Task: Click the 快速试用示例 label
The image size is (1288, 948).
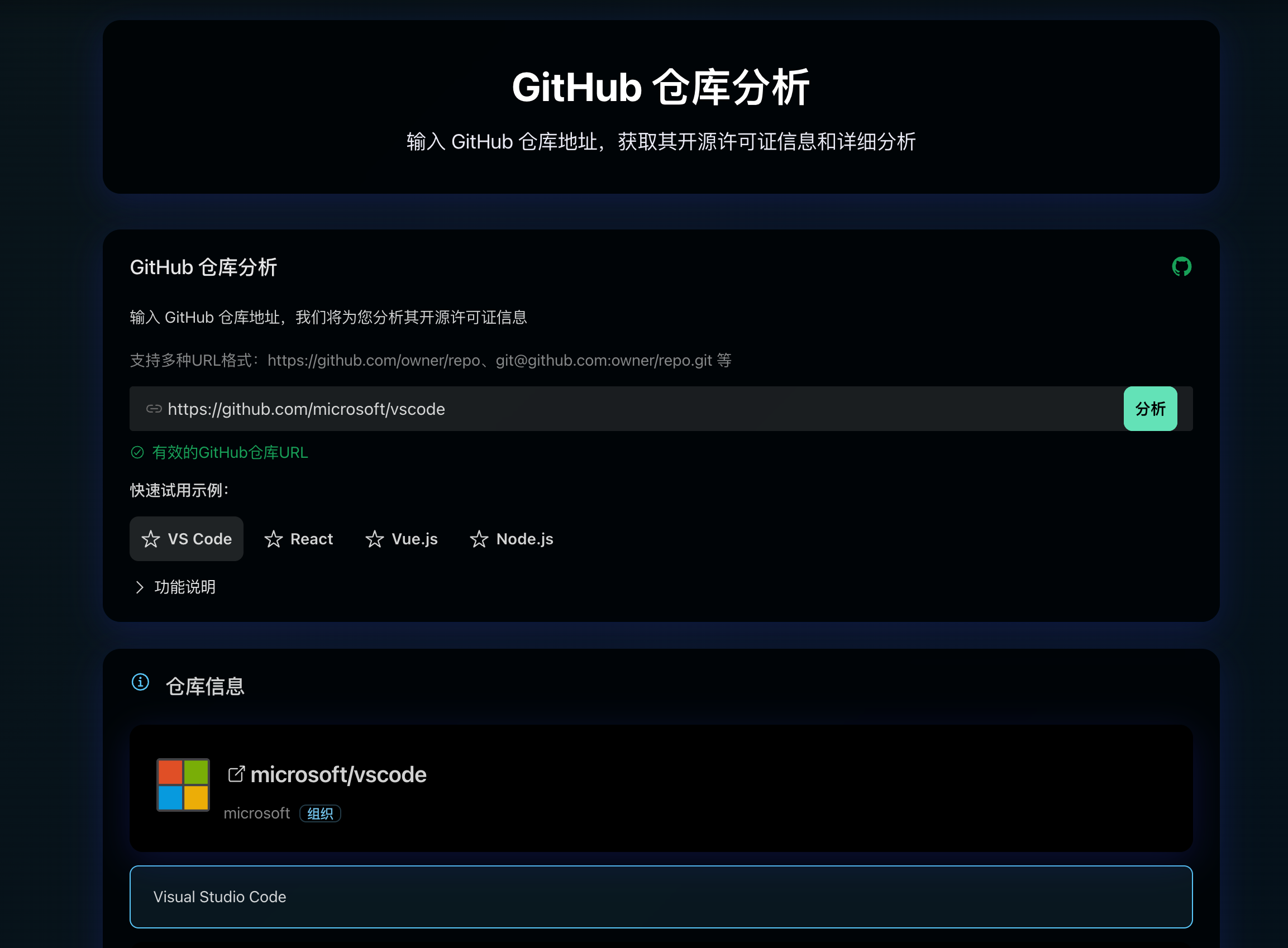Action: pos(180,490)
